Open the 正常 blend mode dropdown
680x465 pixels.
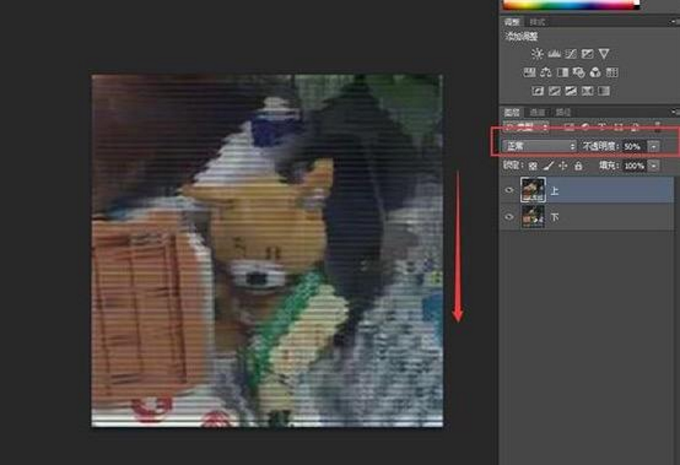(540, 147)
